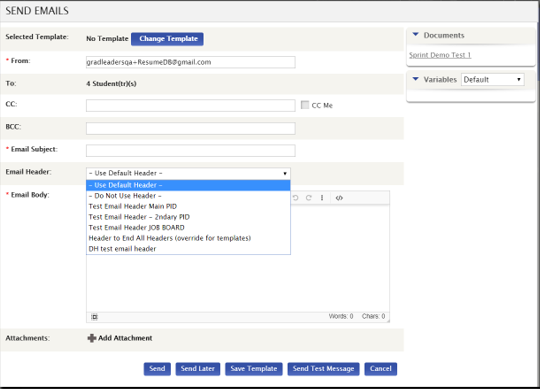The height and width of the screenshot is (389, 540).
Task: Click the Undo icon in editor toolbar
Action: point(295,198)
